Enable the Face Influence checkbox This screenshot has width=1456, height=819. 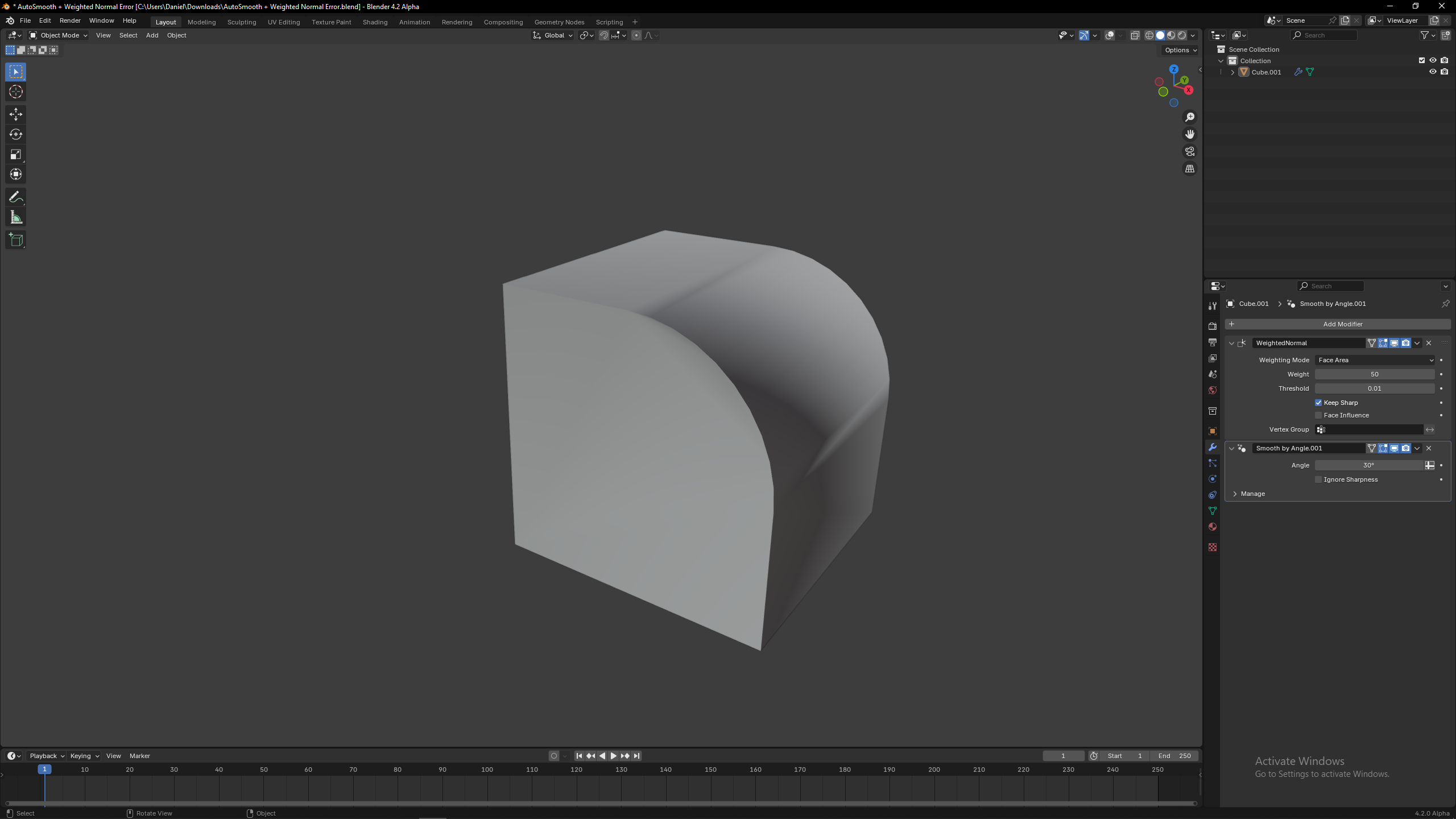1318,415
